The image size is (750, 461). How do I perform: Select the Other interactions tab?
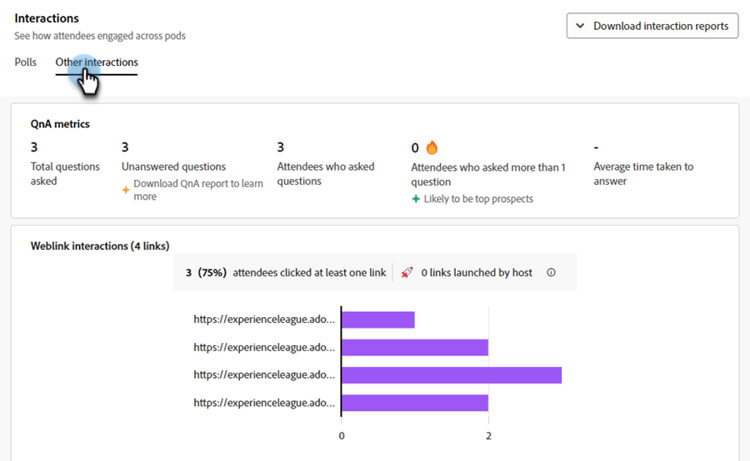(97, 62)
